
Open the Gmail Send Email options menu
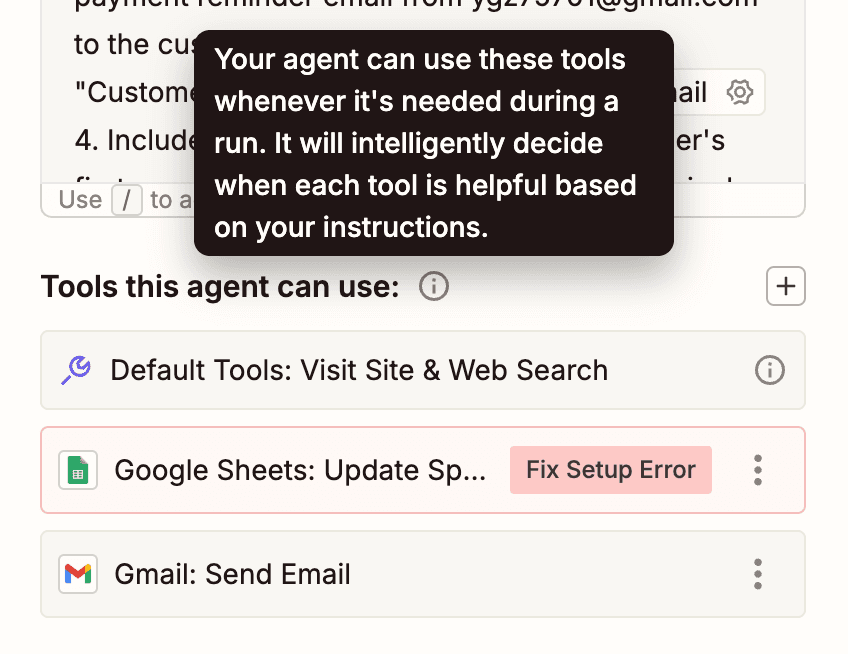click(x=758, y=574)
